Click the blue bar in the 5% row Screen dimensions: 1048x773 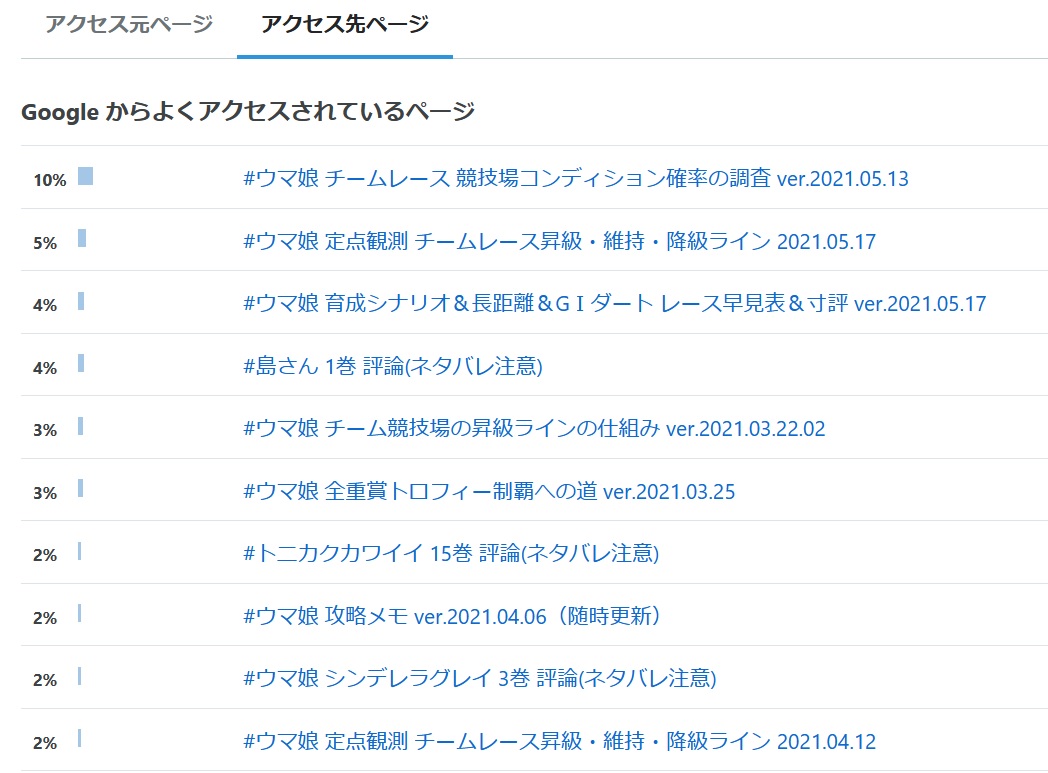(x=82, y=239)
